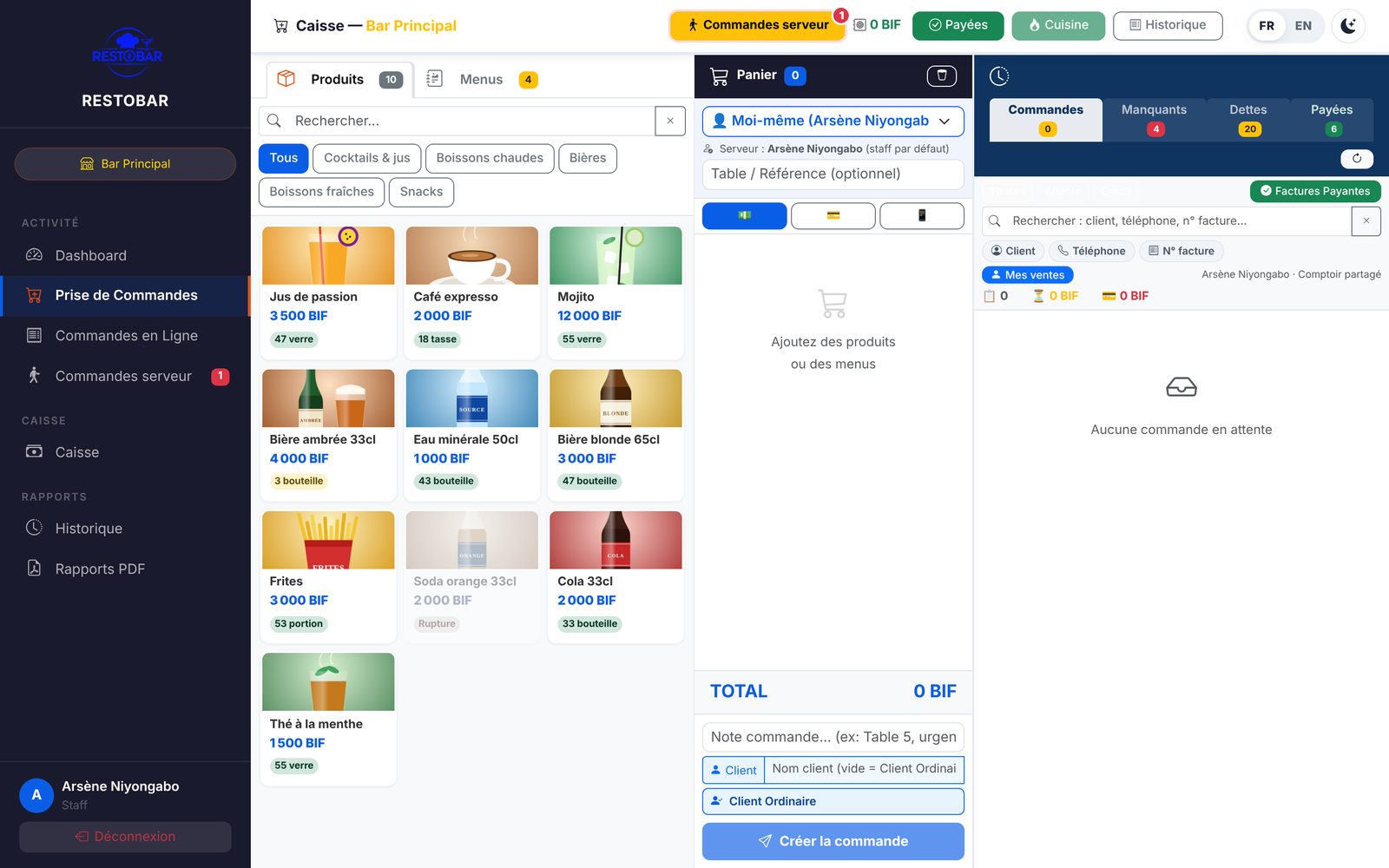Toggle Mes ventes filter
The width and height of the screenshot is (1389, 868).
pyautogui.click(x=1027, y=274)
